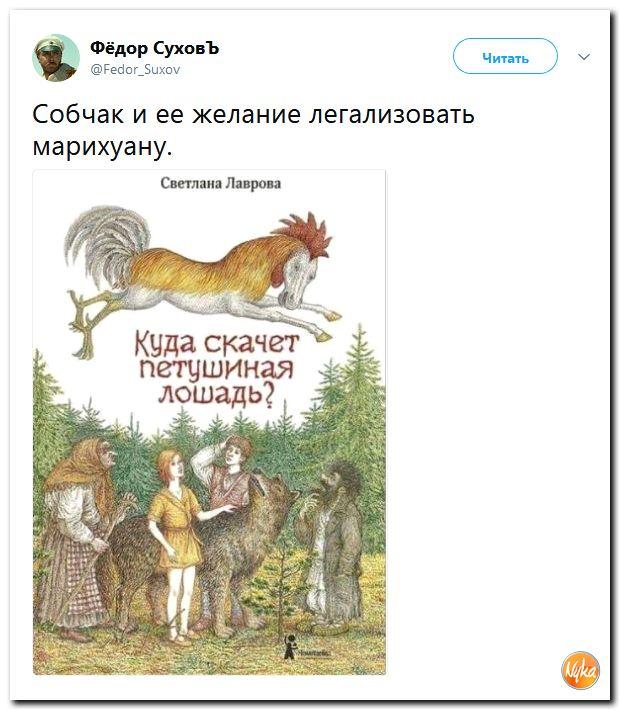Click the author name Светлана Лаврова
This screenshot has height=711, width=621.
tap(221, 183)
